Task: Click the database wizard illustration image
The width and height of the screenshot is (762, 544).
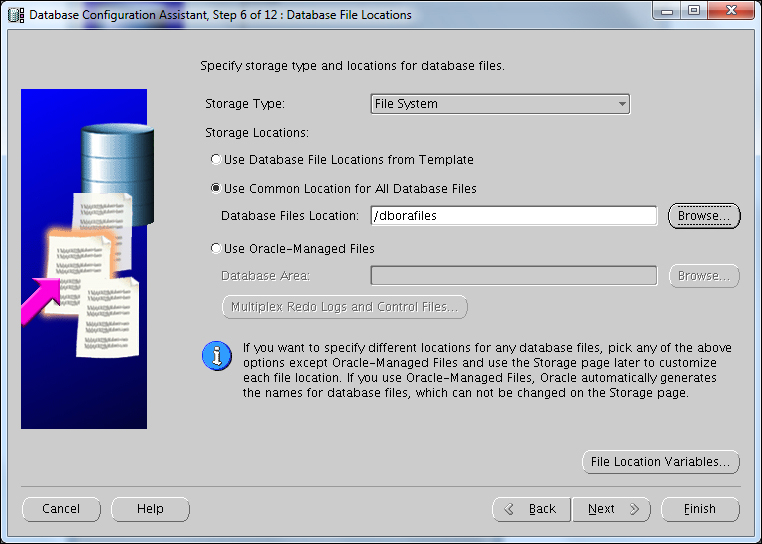Action: pyautogui.click(x=84, y=259)
